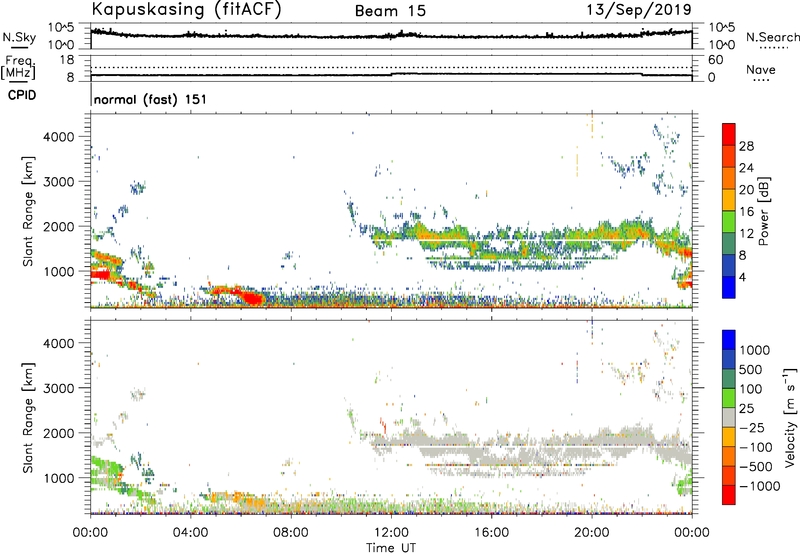
Task: Click the "12:00" time axis label
Action: [391, 533]
